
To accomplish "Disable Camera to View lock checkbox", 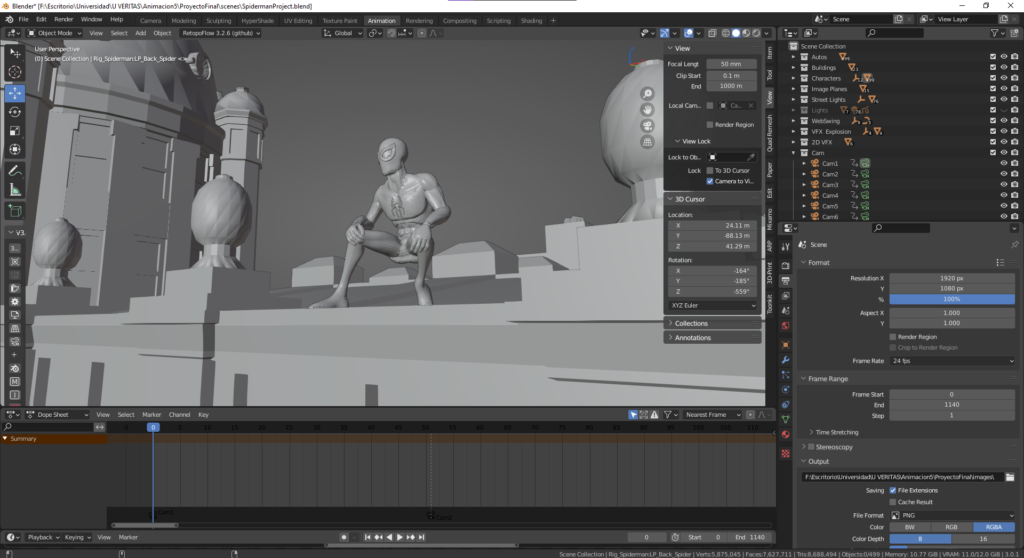I will click(710, 181).
